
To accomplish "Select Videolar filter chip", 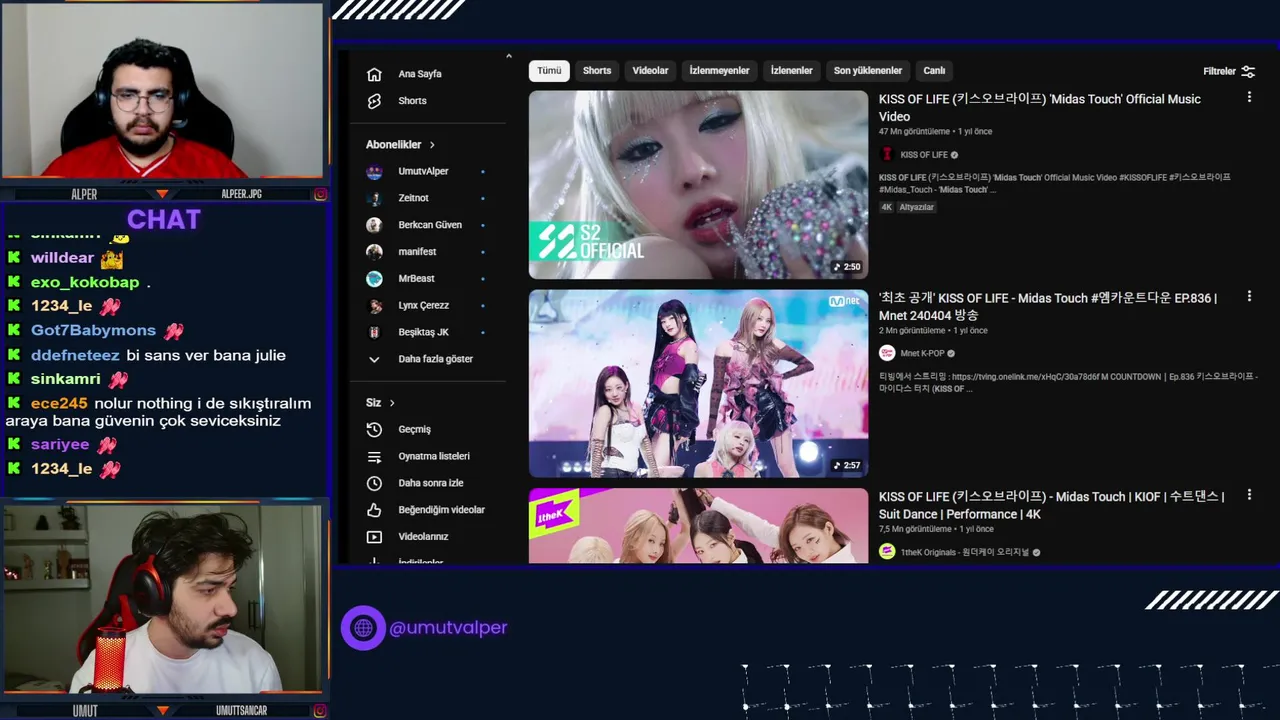I will [x=650, y=71].
